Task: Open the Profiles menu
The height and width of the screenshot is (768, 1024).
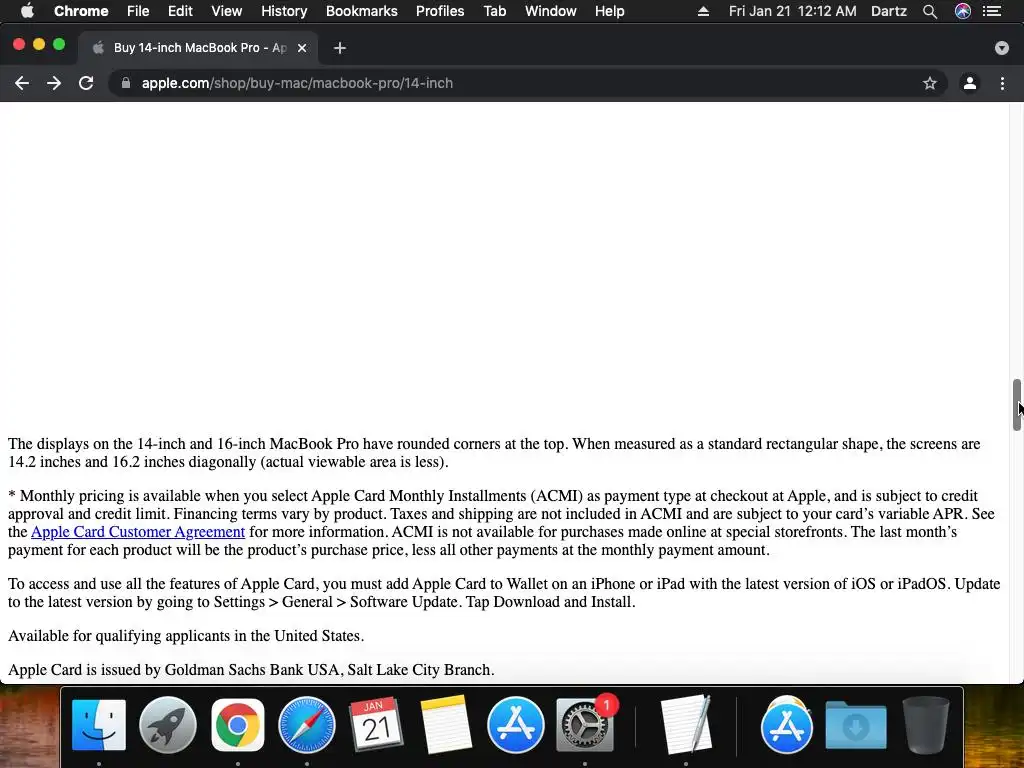Action: coord(440,11)
